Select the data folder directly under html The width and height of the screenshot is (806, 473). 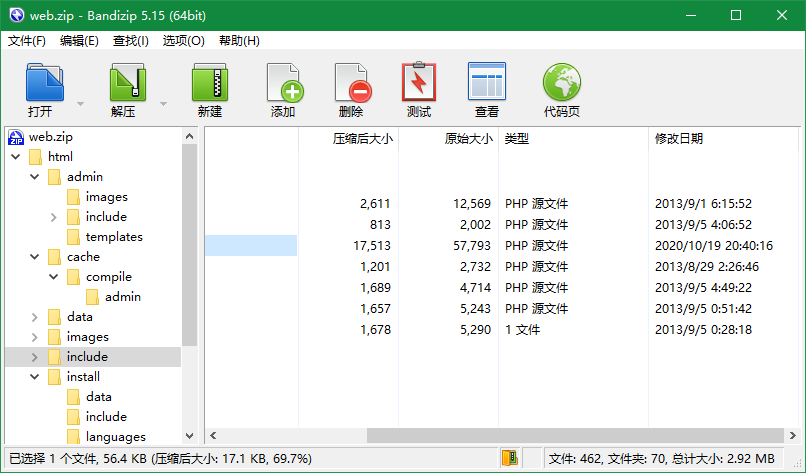coord(80,317)
